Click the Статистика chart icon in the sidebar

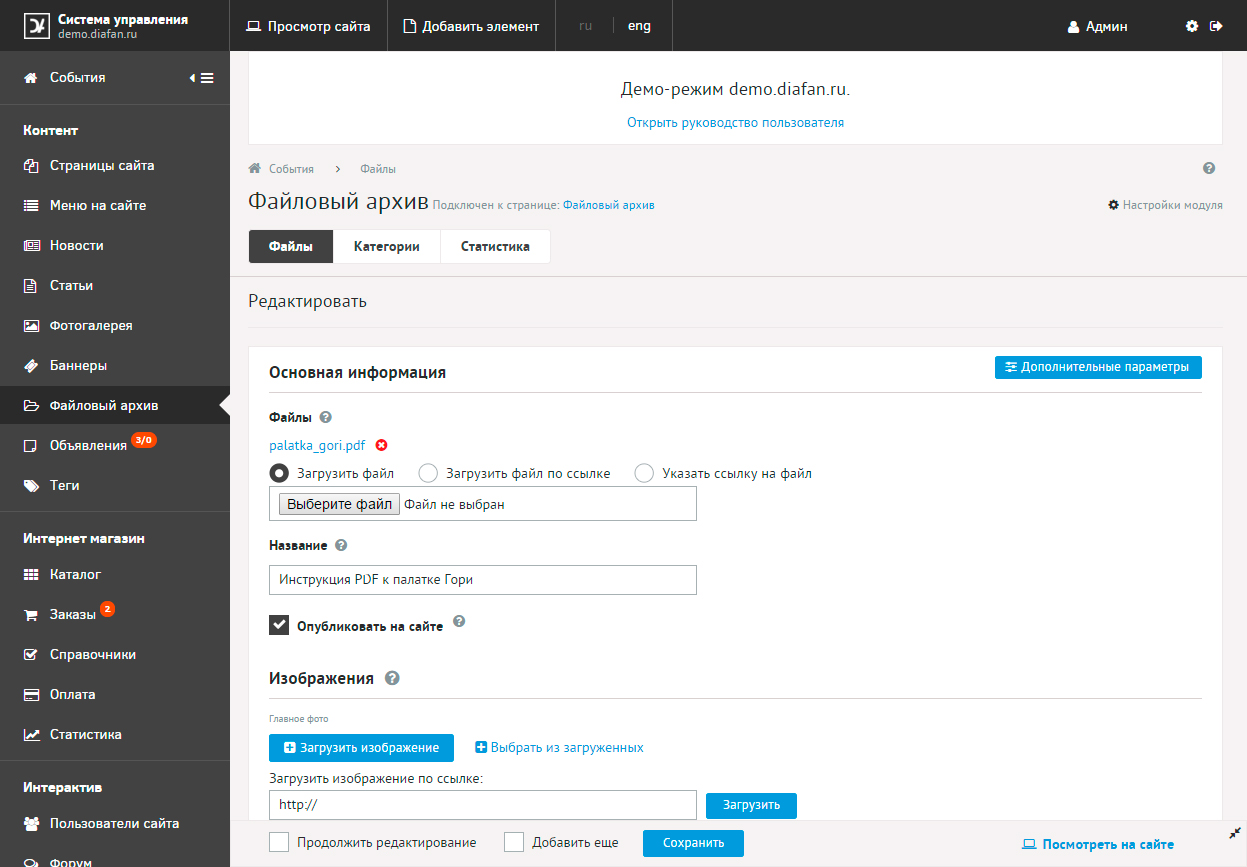[x=31, y=734]
